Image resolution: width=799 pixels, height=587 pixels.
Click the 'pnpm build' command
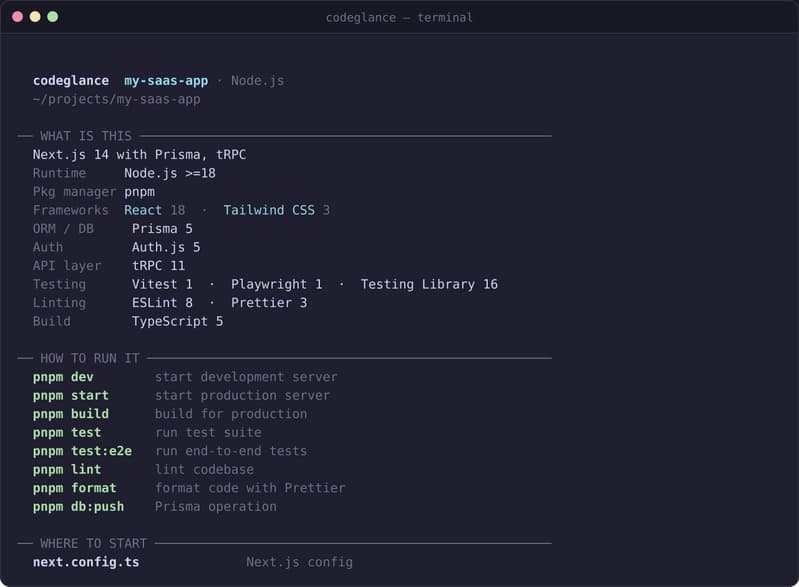71,414
